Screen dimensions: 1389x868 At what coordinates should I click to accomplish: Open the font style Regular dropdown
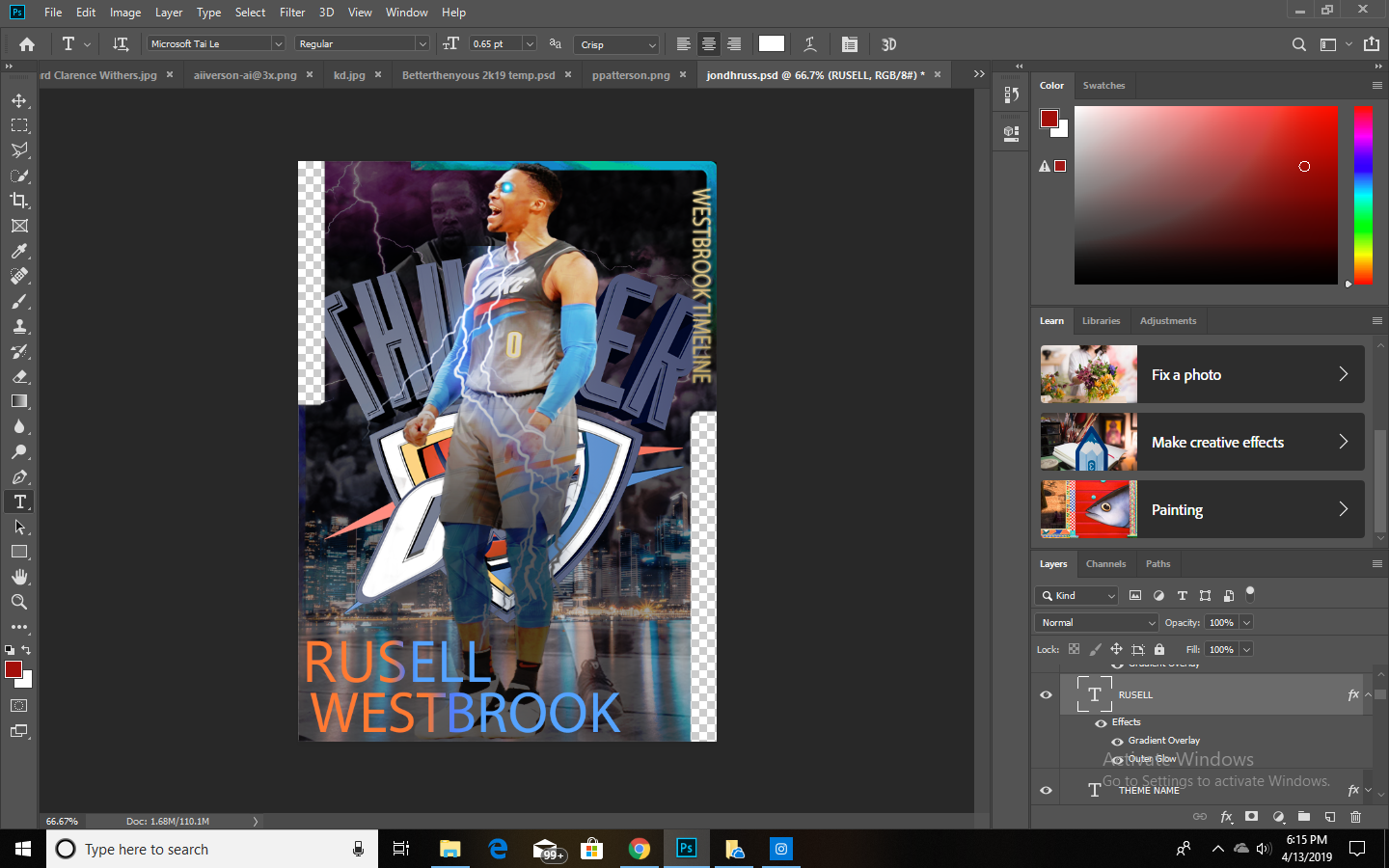click(422, 44)
